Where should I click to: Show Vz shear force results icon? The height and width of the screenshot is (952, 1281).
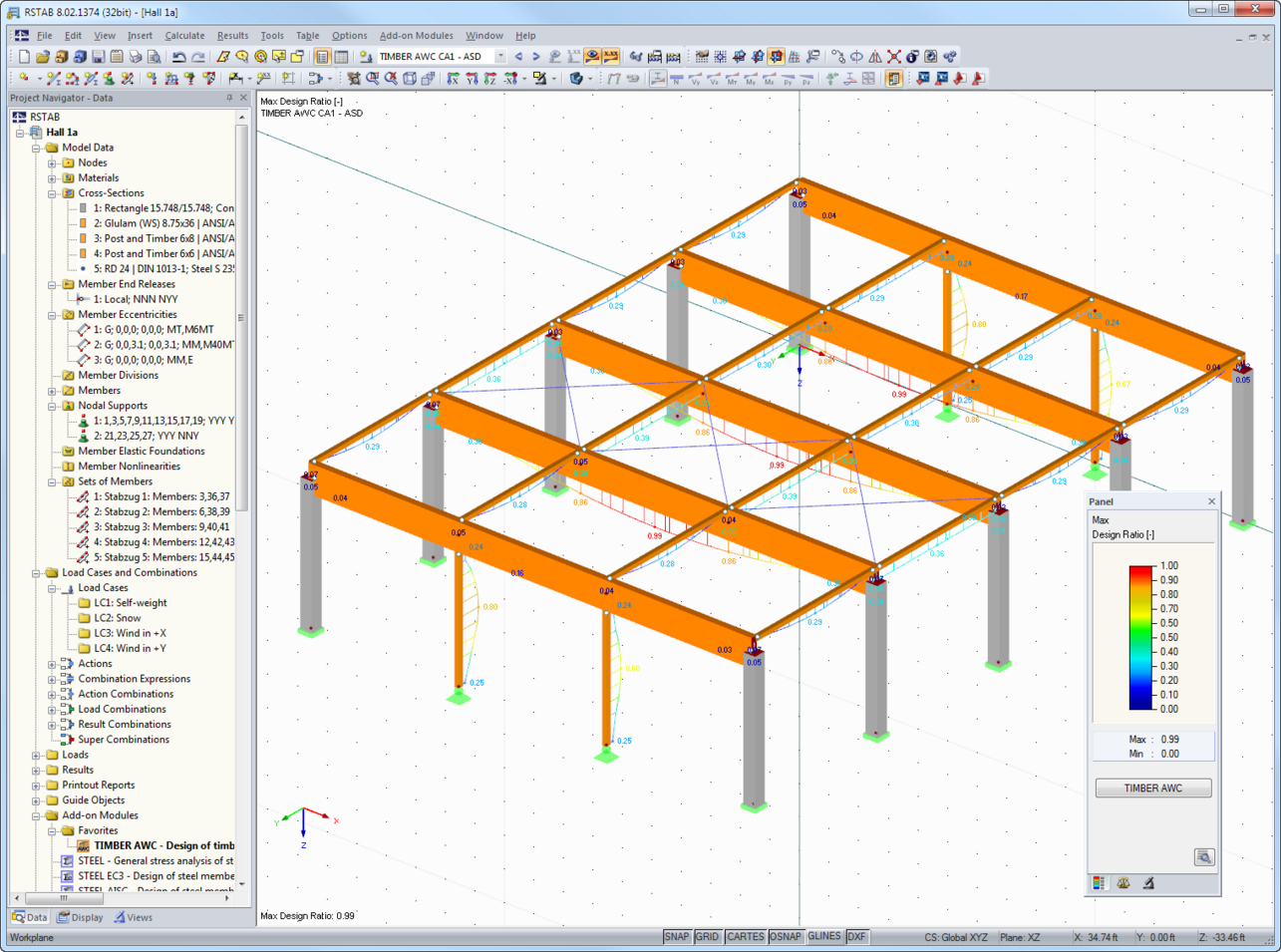coord(714,78)
